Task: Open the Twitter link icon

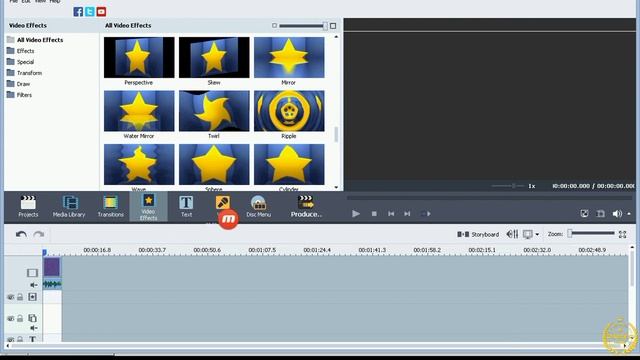Action: pyautogui.click(x=90, y=12)
